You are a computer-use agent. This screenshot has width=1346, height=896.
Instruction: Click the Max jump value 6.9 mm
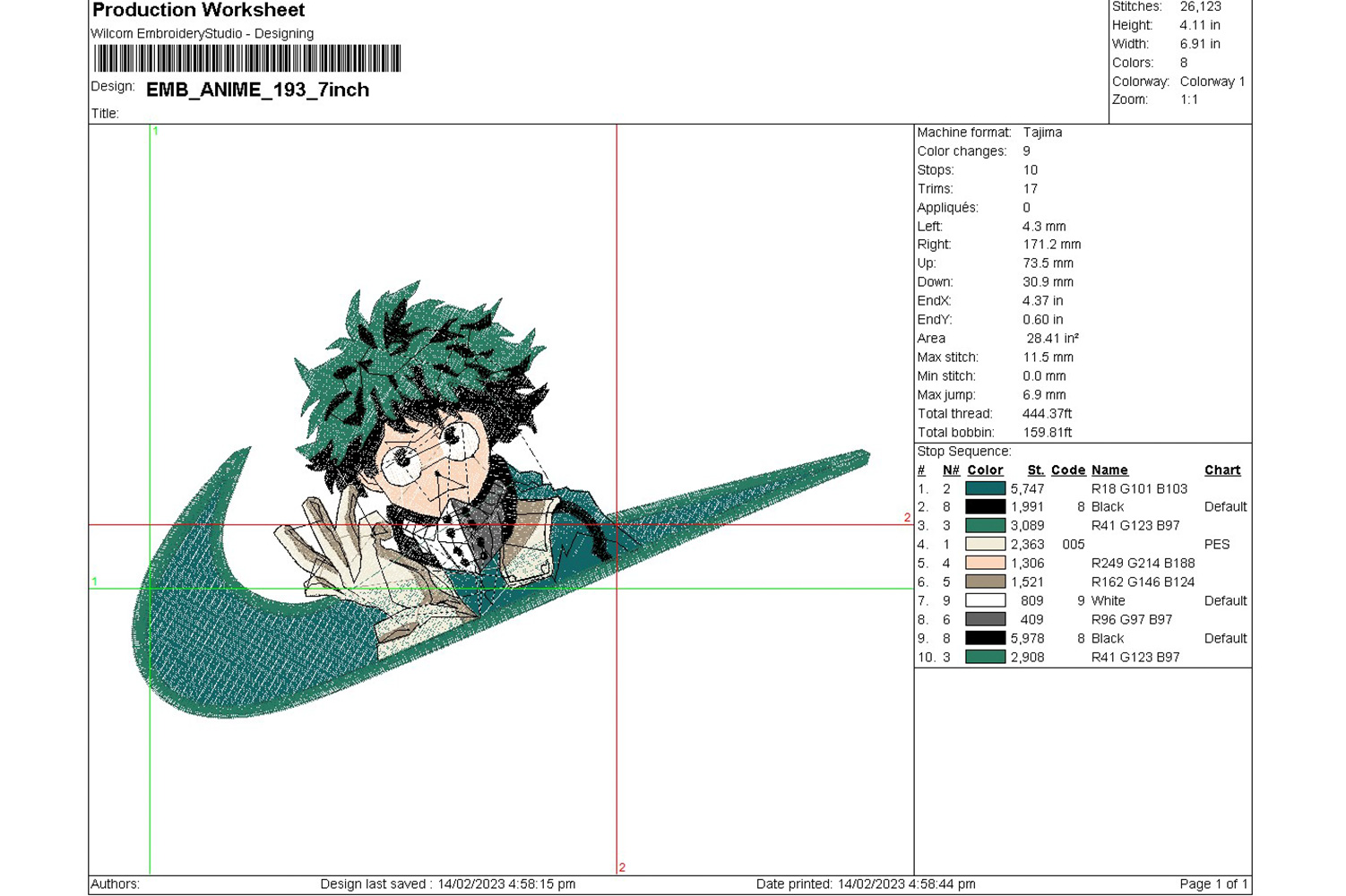coord(1045,395)
